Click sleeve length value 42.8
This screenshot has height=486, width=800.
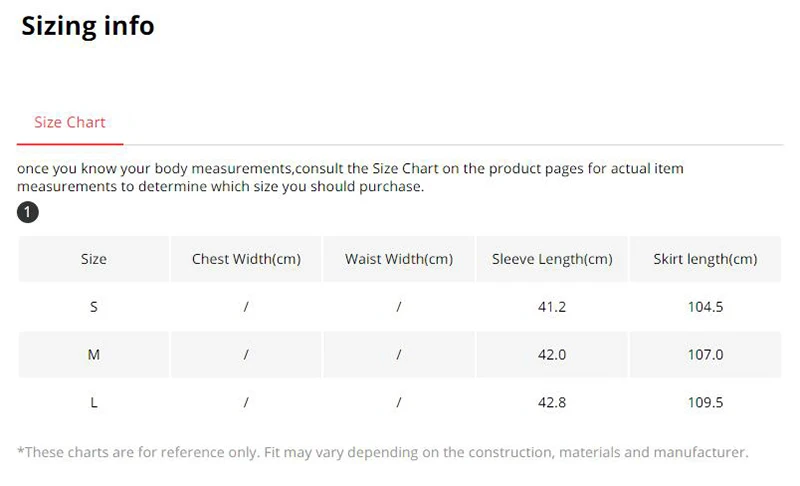coord(552,403)
